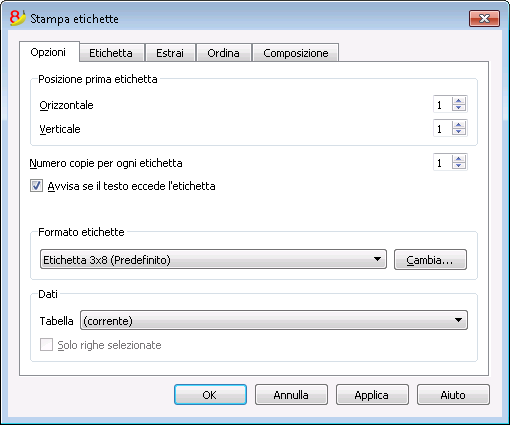Click inside the Orizzontale number field
This screenshot has width=510, height=425.
click(x=443, y=104)
